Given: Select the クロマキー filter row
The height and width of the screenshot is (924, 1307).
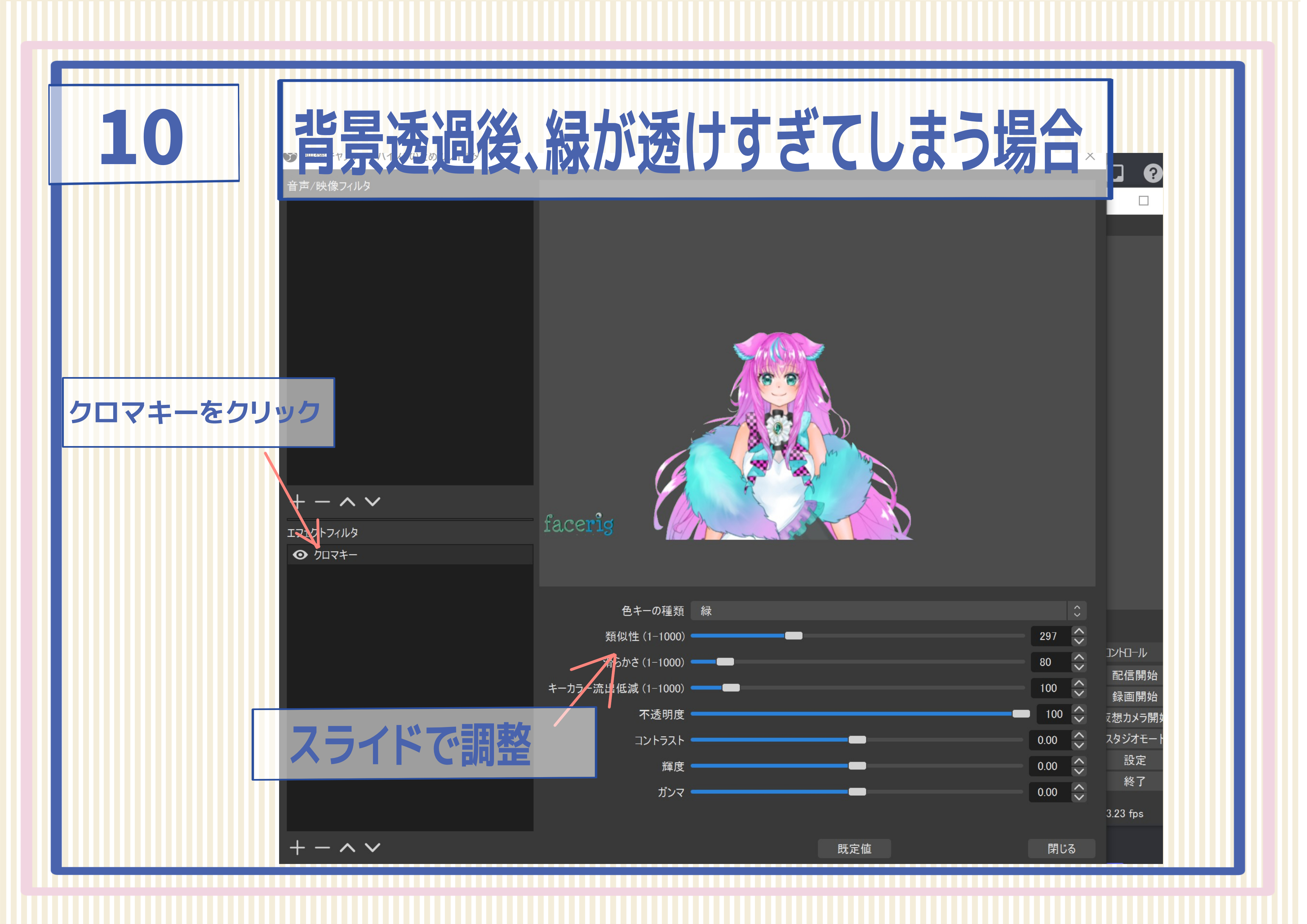Looking at the screenshot, I should click(410, 555).
